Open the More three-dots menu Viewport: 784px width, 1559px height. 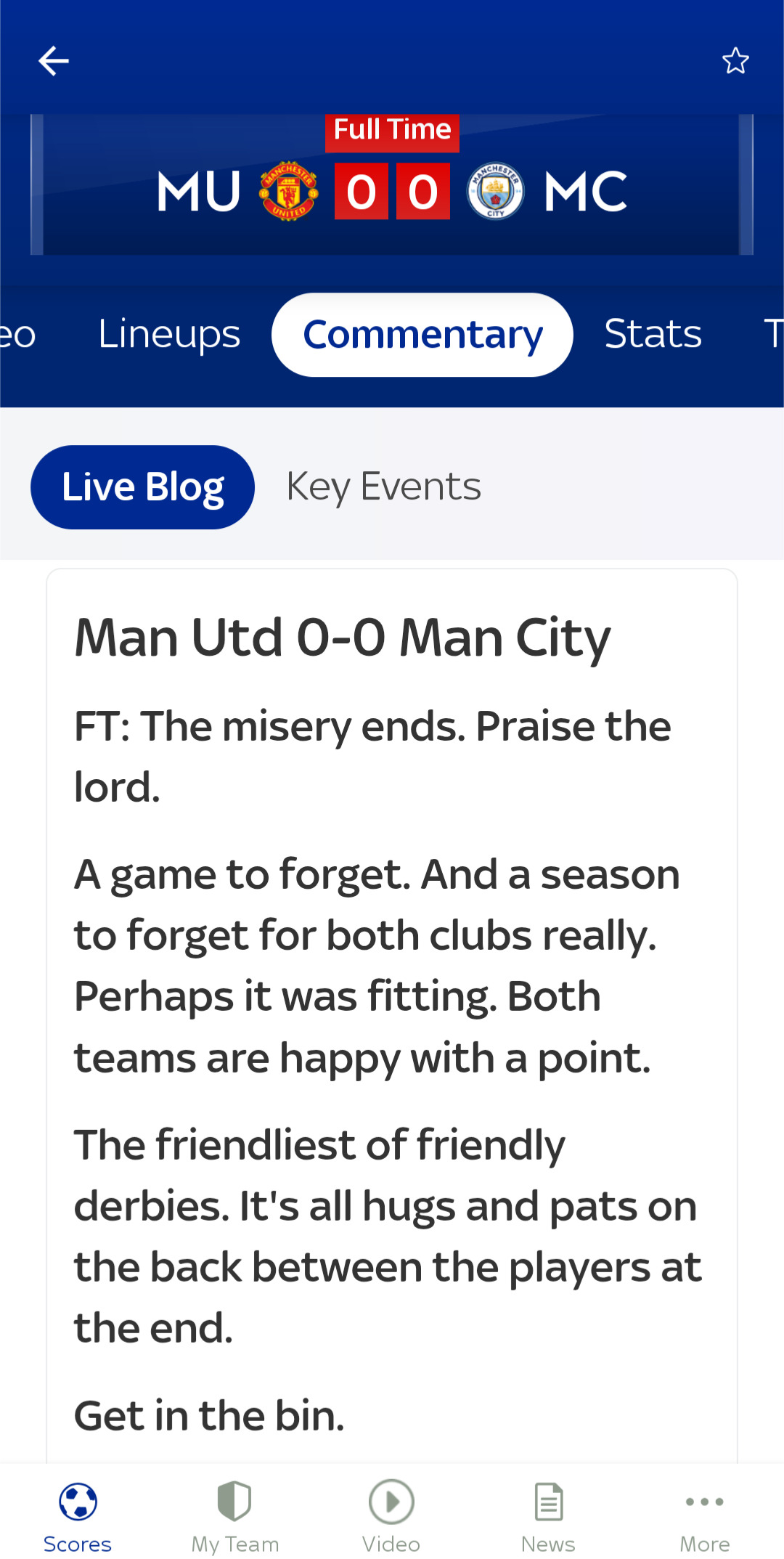[705, 1501]
